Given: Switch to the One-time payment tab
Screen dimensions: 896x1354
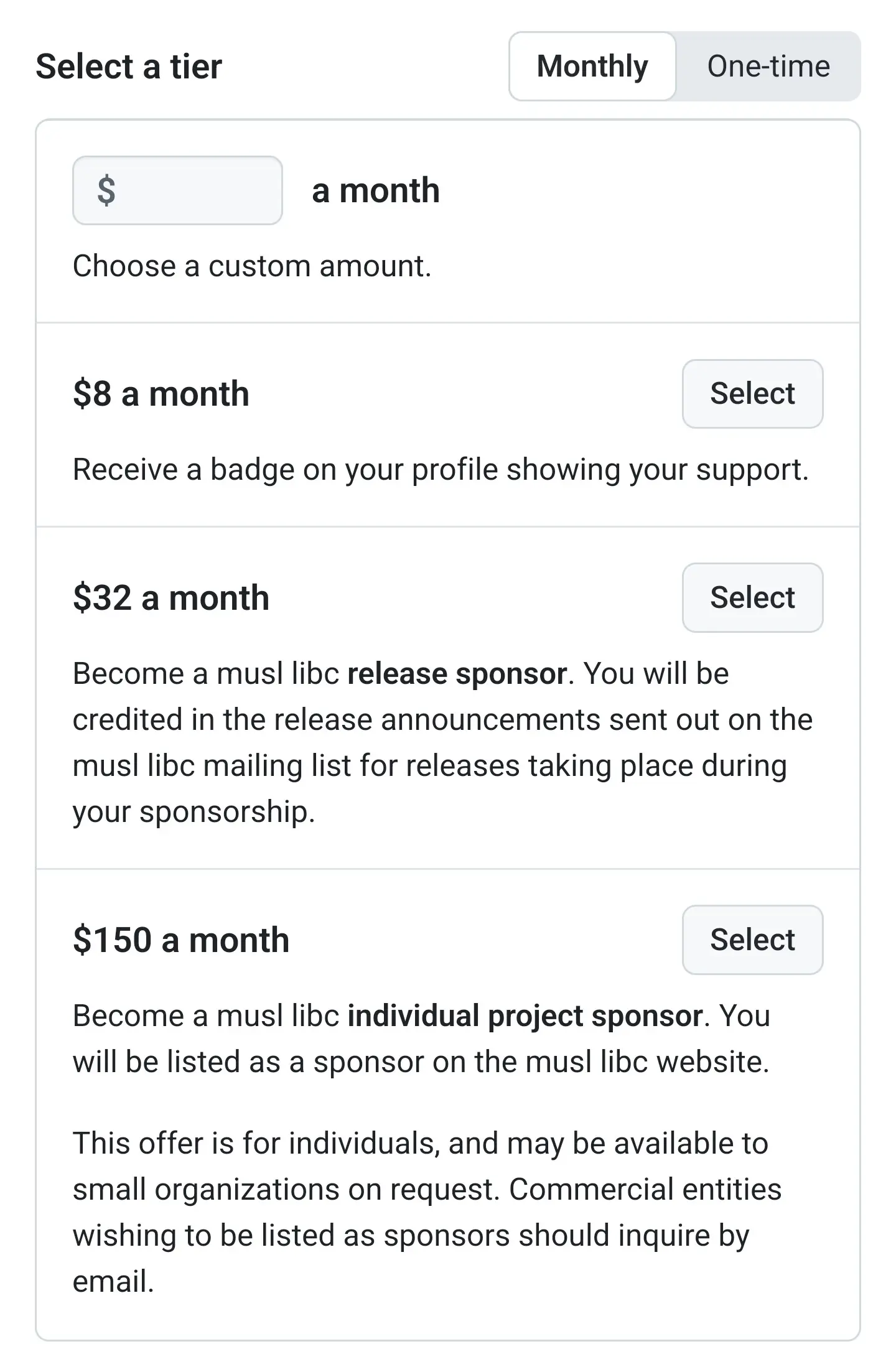Looking at the screenshot, I should (768, 67).
